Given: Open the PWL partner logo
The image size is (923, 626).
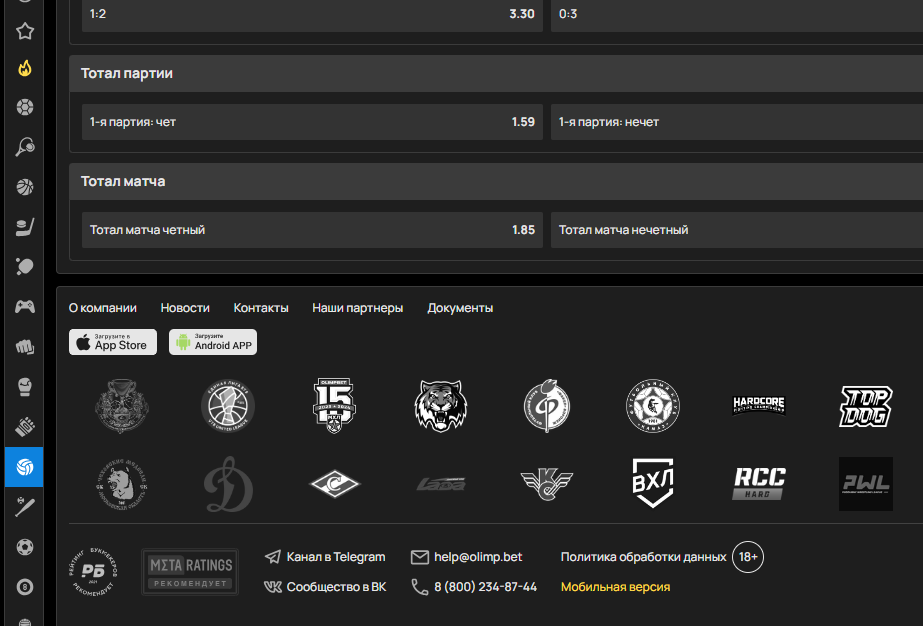Looking at the screenshot, I should [865, 484].
